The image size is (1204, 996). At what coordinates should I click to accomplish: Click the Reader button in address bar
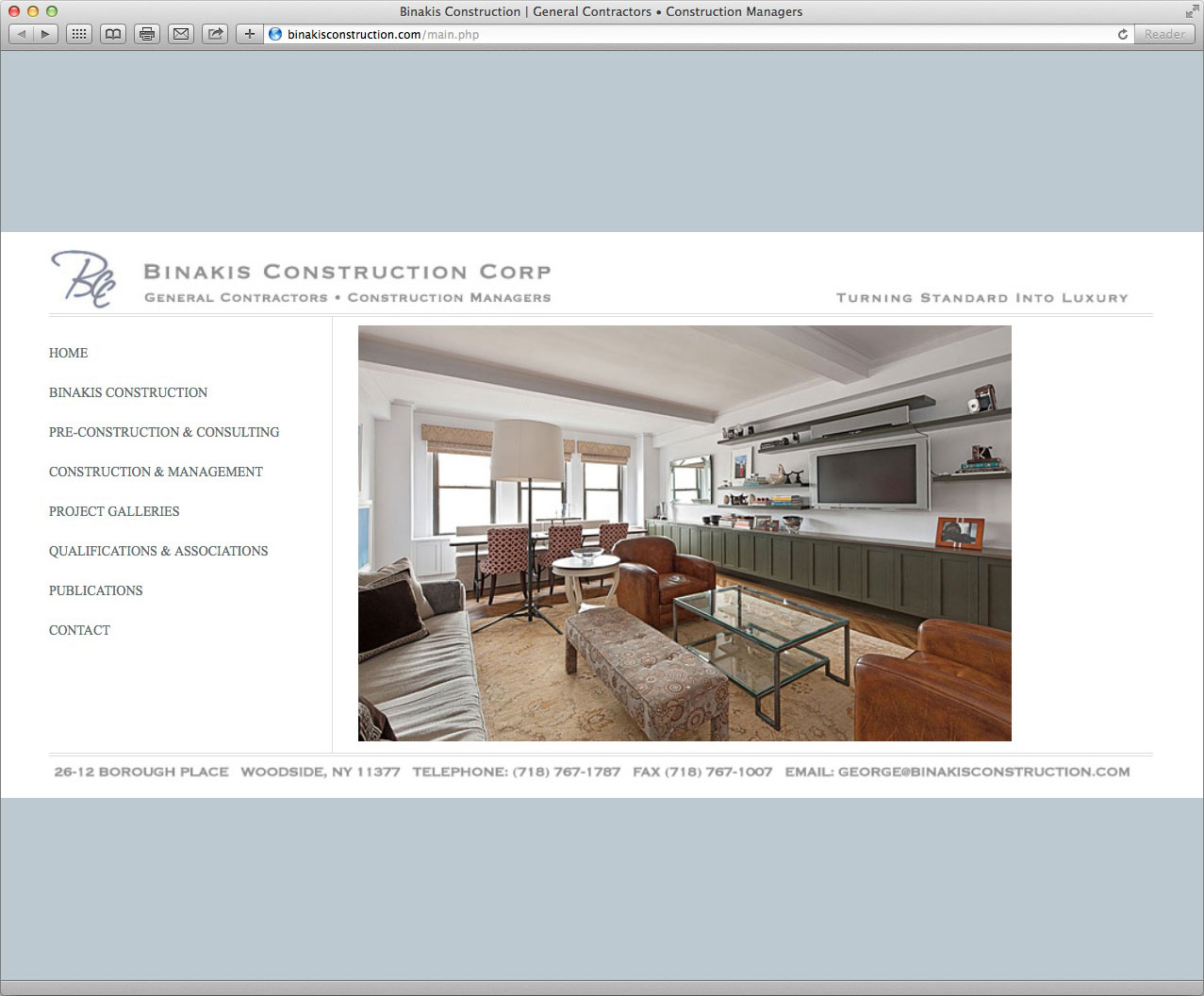(1164, 34)
